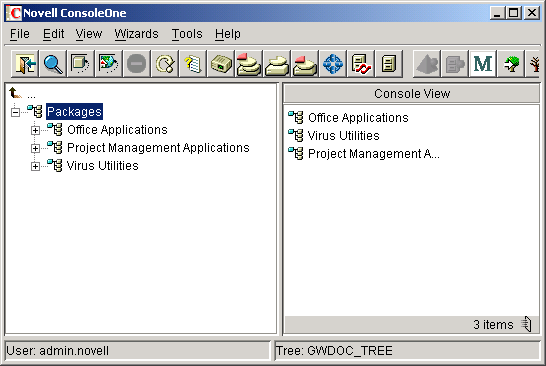Click the grayed-out document arrow icon
546x366 pixels.
click(x=455, y=64)
